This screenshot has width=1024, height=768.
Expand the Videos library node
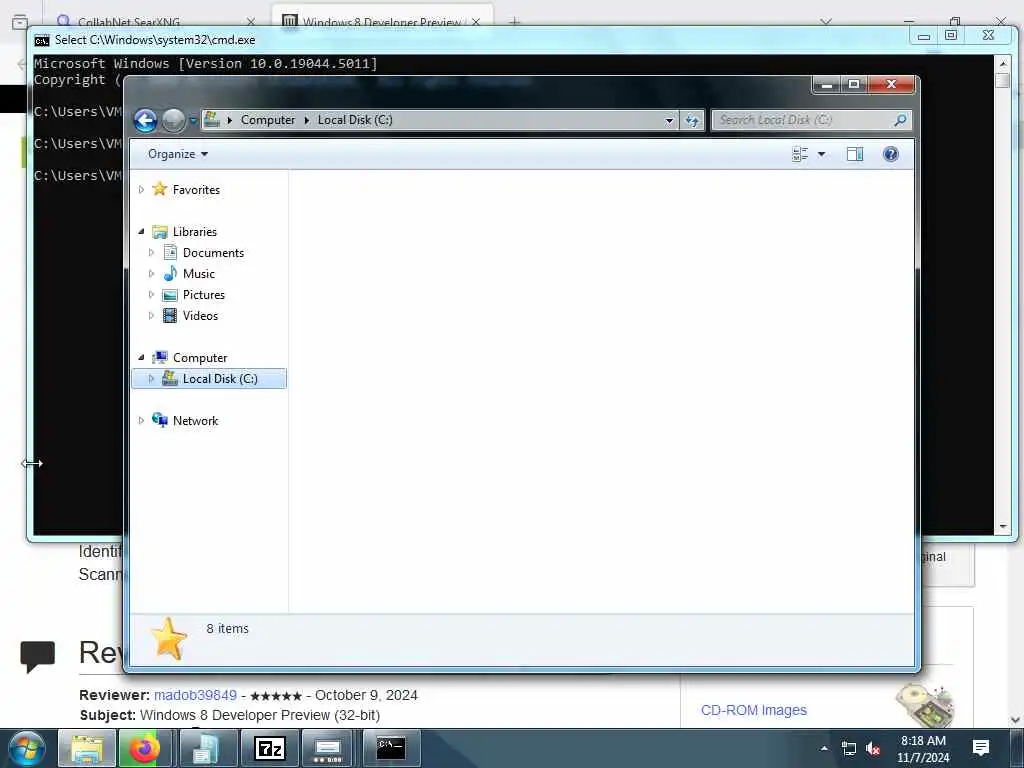coord(152,315)
